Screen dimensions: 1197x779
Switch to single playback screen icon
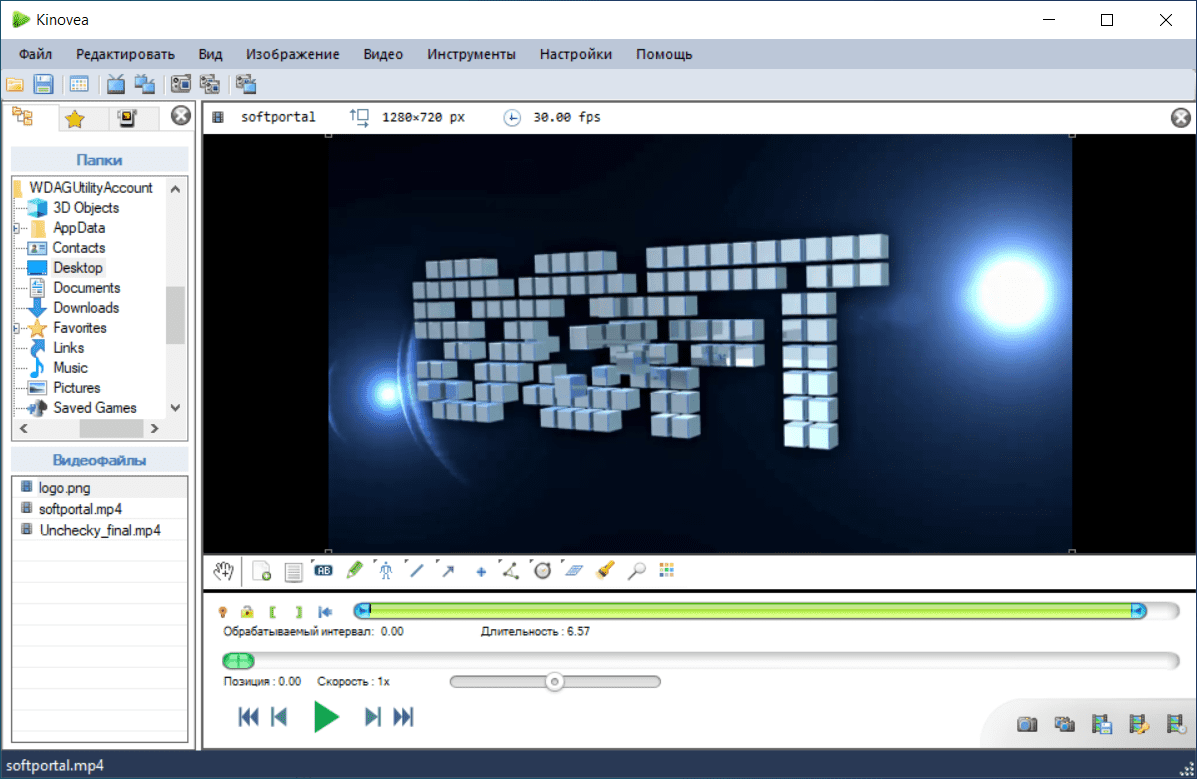click(115, 84)
